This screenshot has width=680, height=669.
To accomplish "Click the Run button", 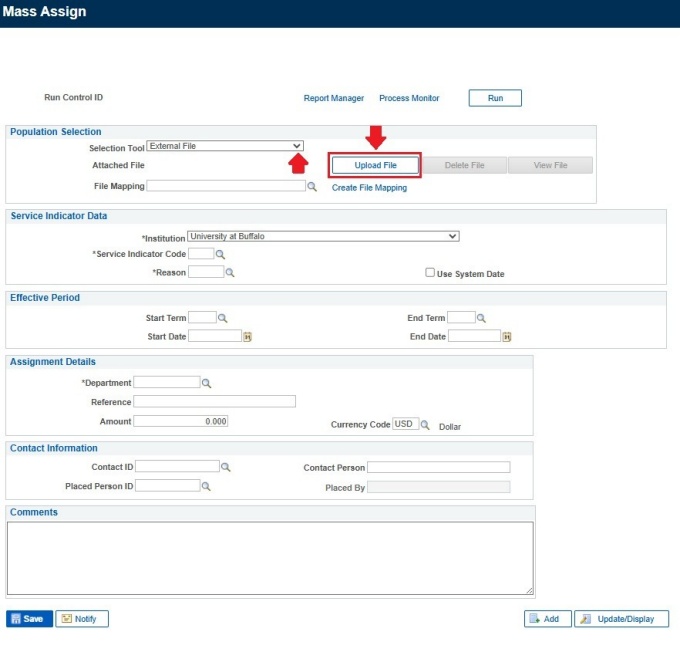I will pyautogui.click(x=495, y=98).
